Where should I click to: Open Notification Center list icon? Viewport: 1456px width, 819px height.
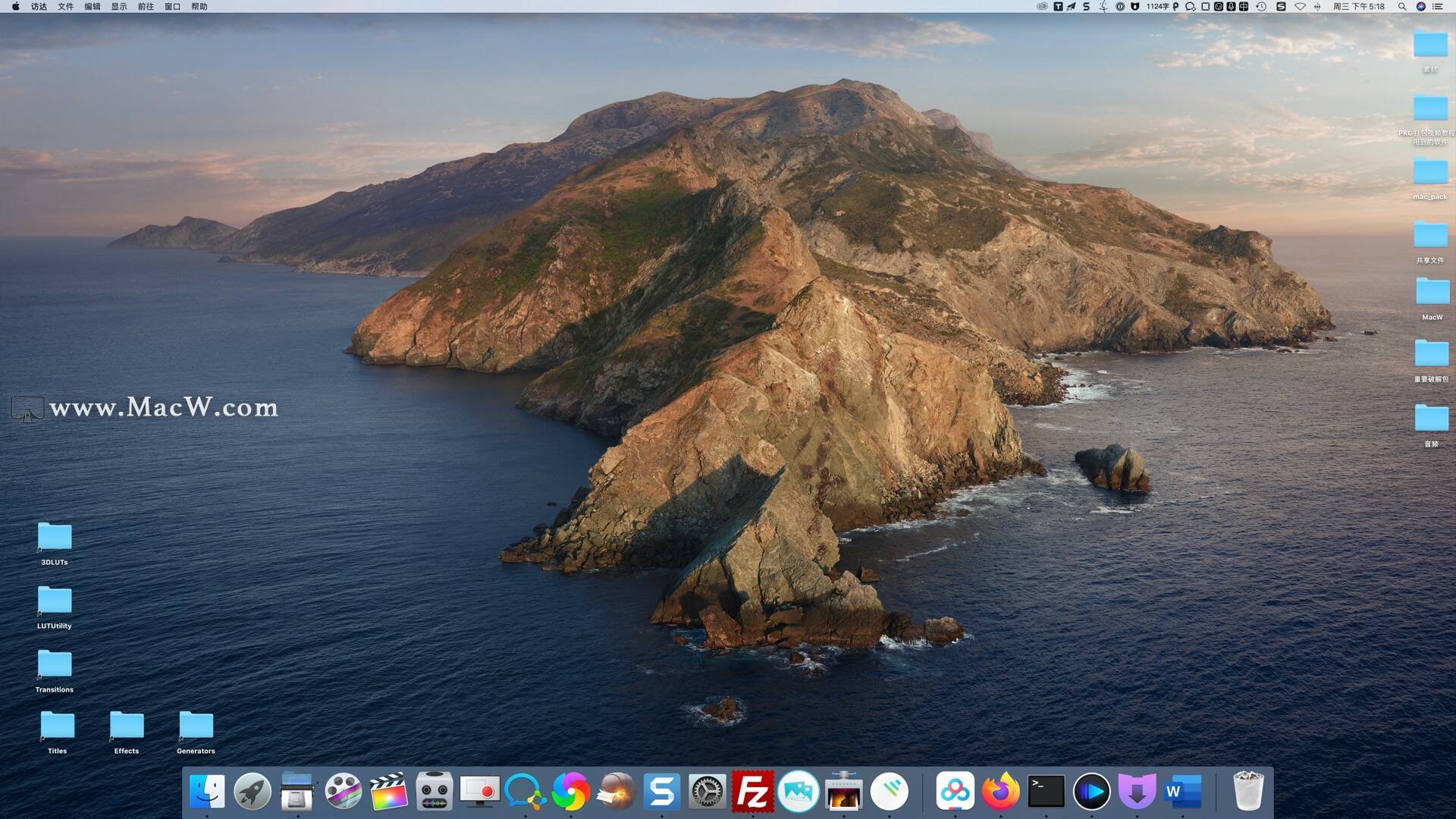pos(1437,7)
